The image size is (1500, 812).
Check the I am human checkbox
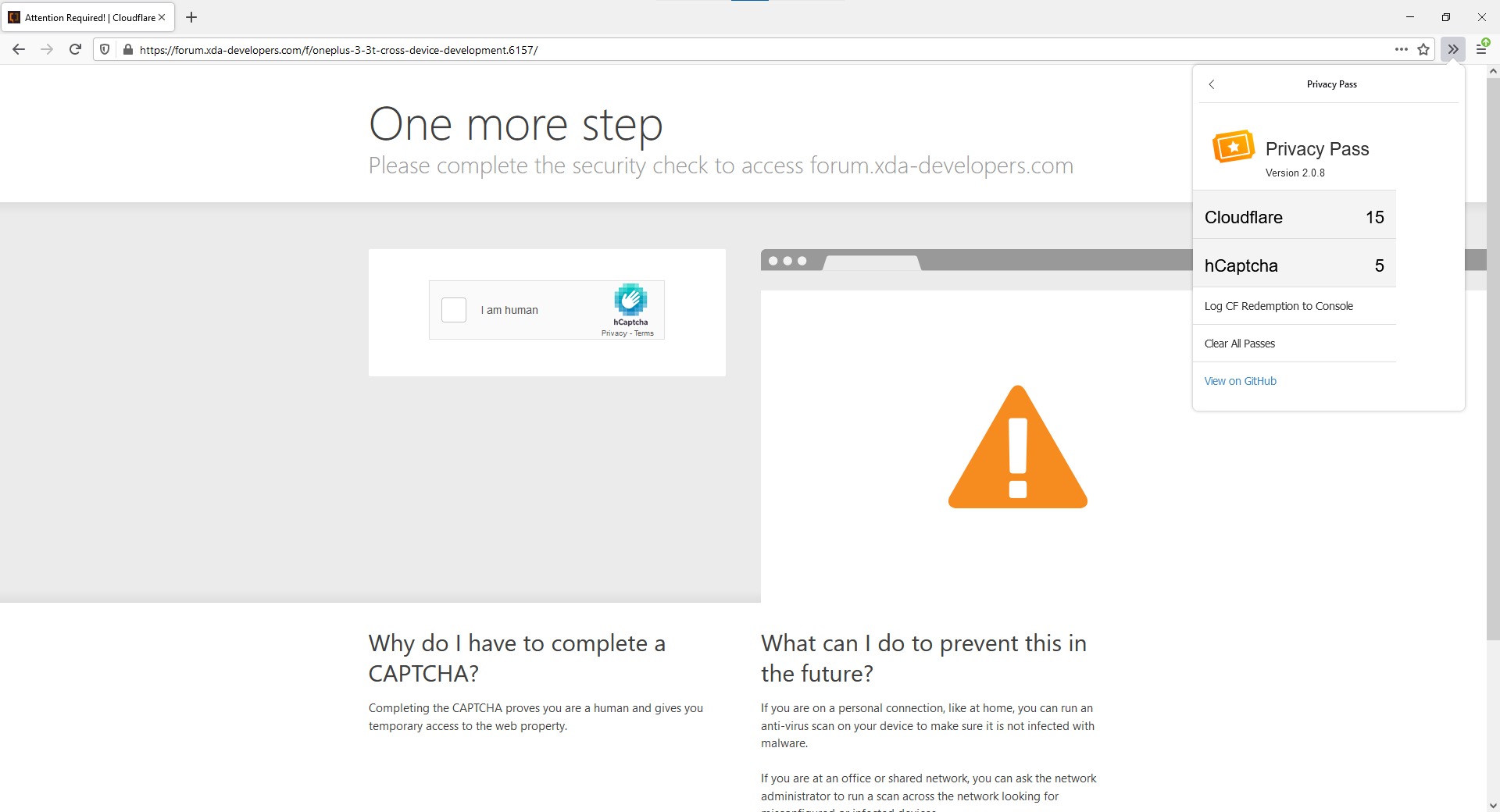click(453, 310)
